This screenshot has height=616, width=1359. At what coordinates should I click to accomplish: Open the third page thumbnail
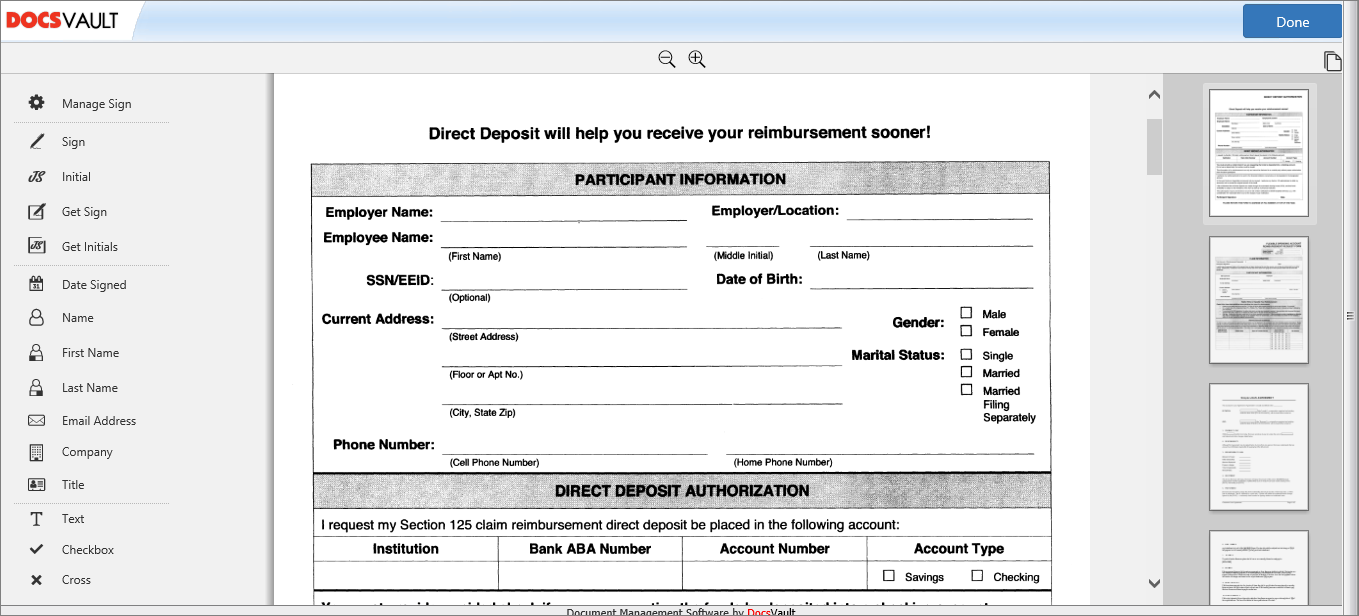point(1259,447)
